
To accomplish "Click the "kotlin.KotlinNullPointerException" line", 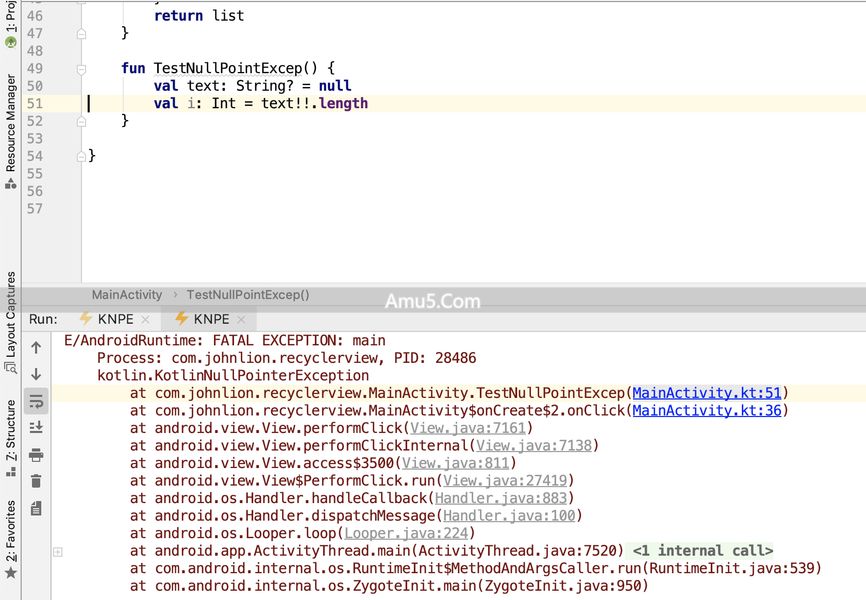I will pyautogui.click(x=233, y=376).
